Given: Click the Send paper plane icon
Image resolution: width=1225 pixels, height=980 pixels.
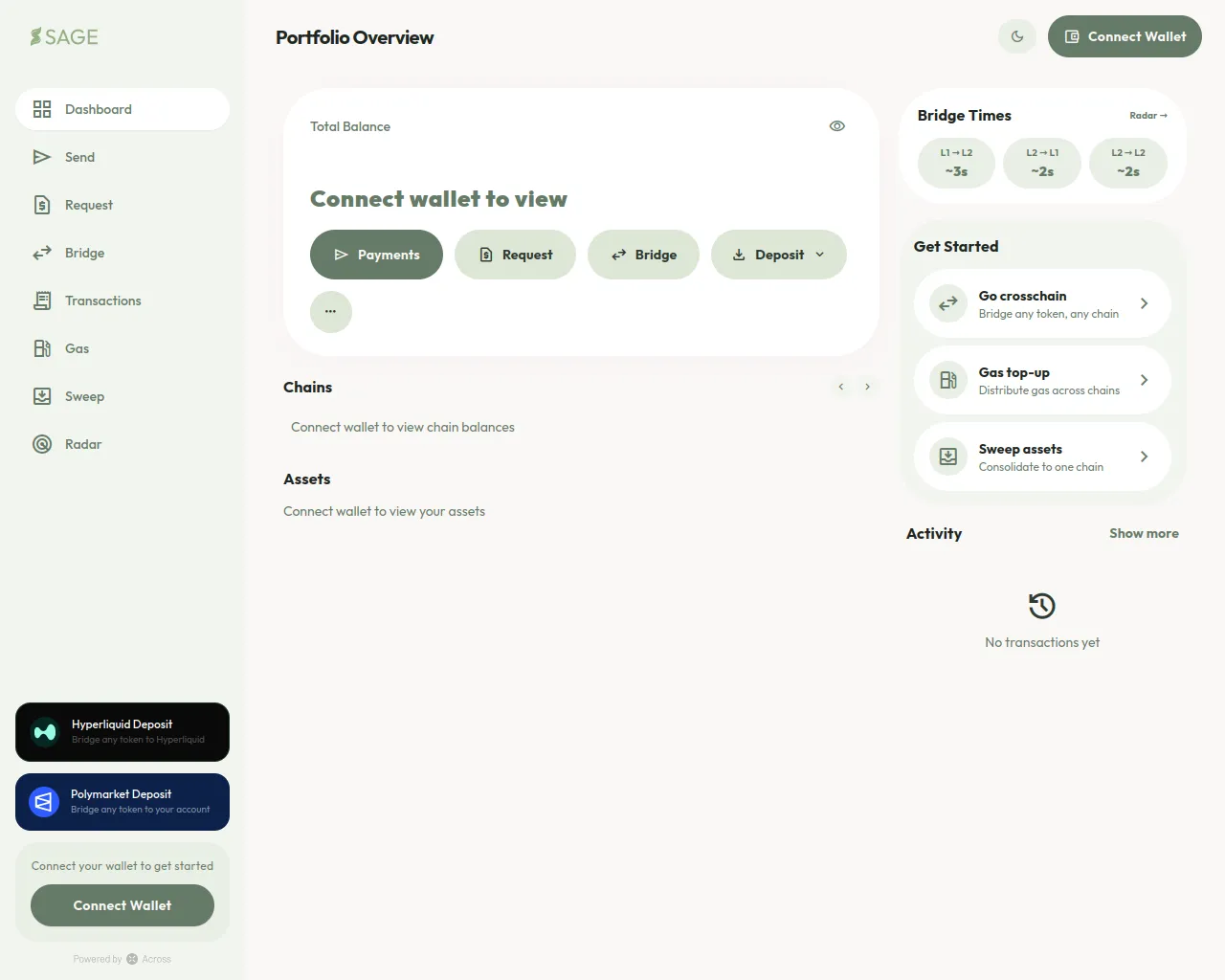Looking at the screenshot, I should point(42,157).
